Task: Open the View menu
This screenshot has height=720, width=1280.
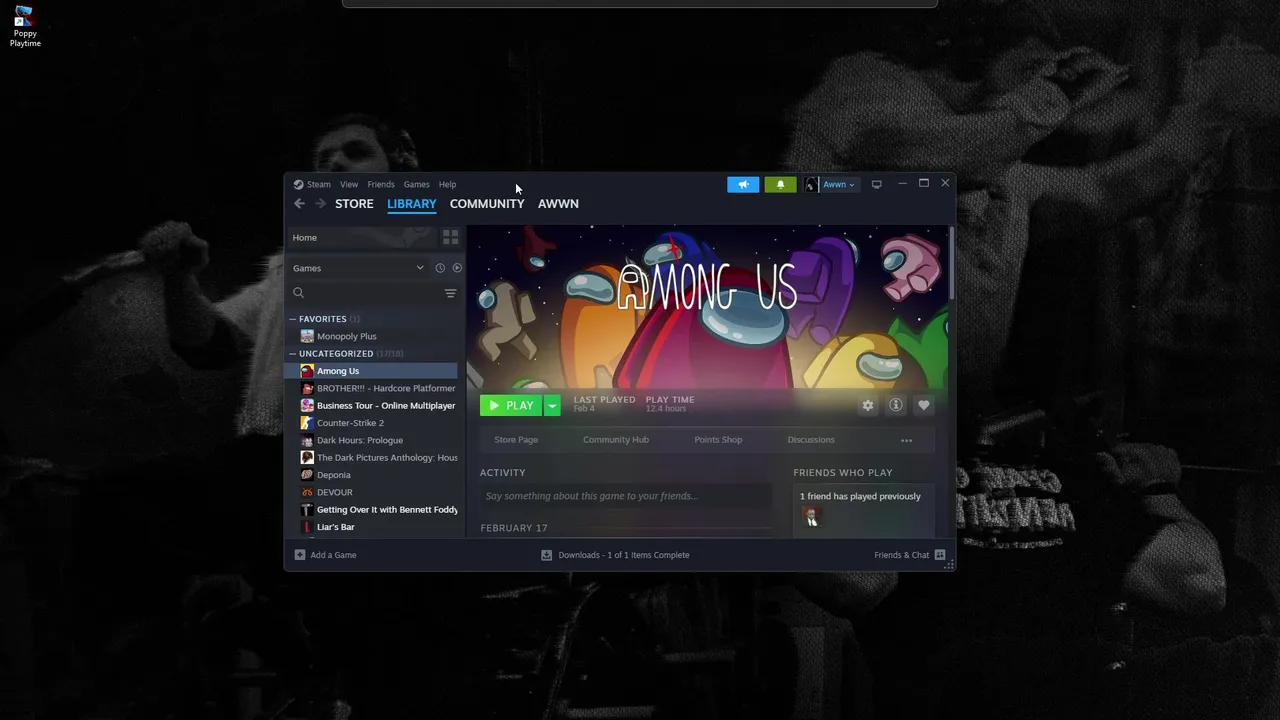Action: [x=349, y=184]
